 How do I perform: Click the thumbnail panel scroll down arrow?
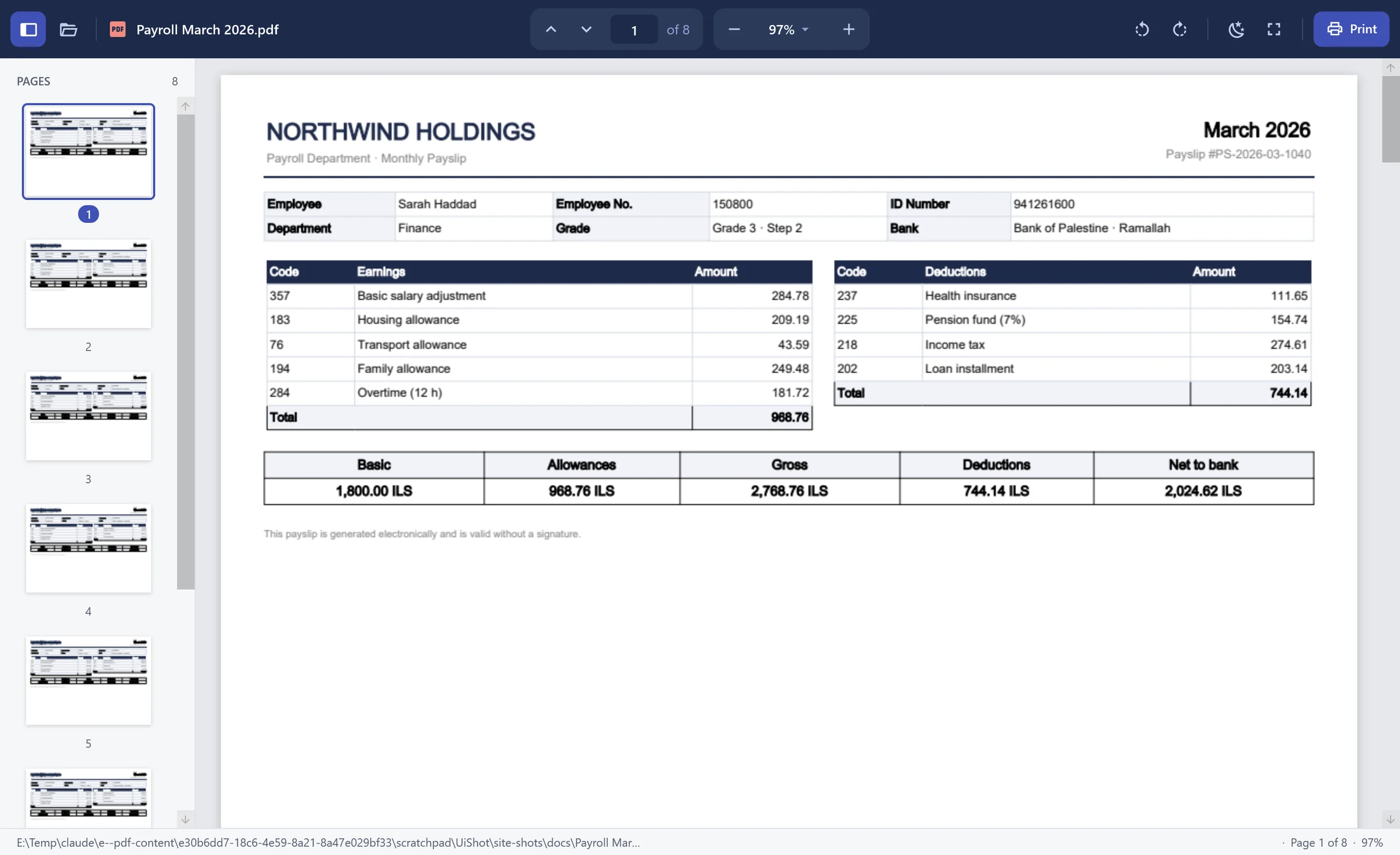click(x=185, y=819)
